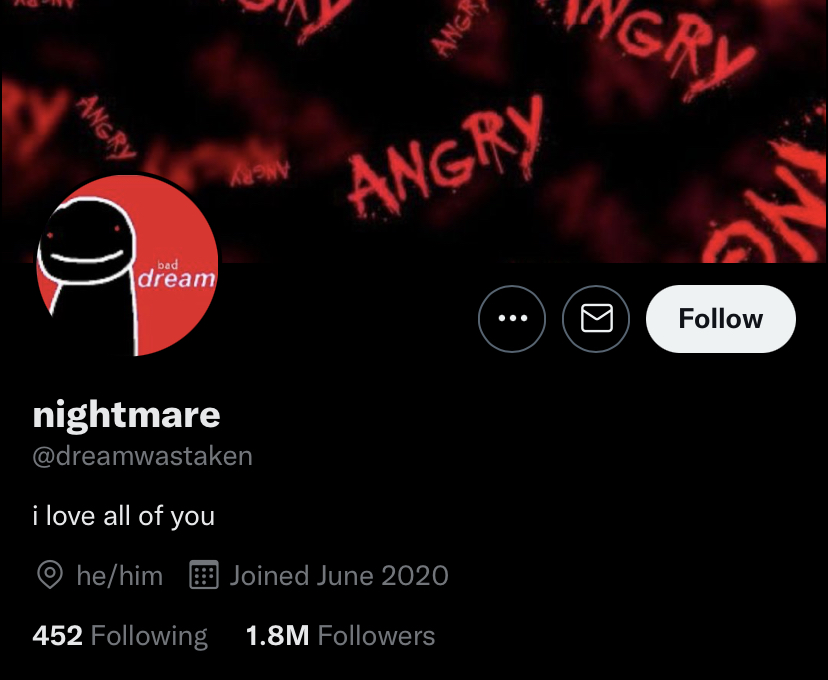This screenshot has width=828, height=680.
Task: Click the Followers label word
Action: pyautogui.click(x=377, y=636)
